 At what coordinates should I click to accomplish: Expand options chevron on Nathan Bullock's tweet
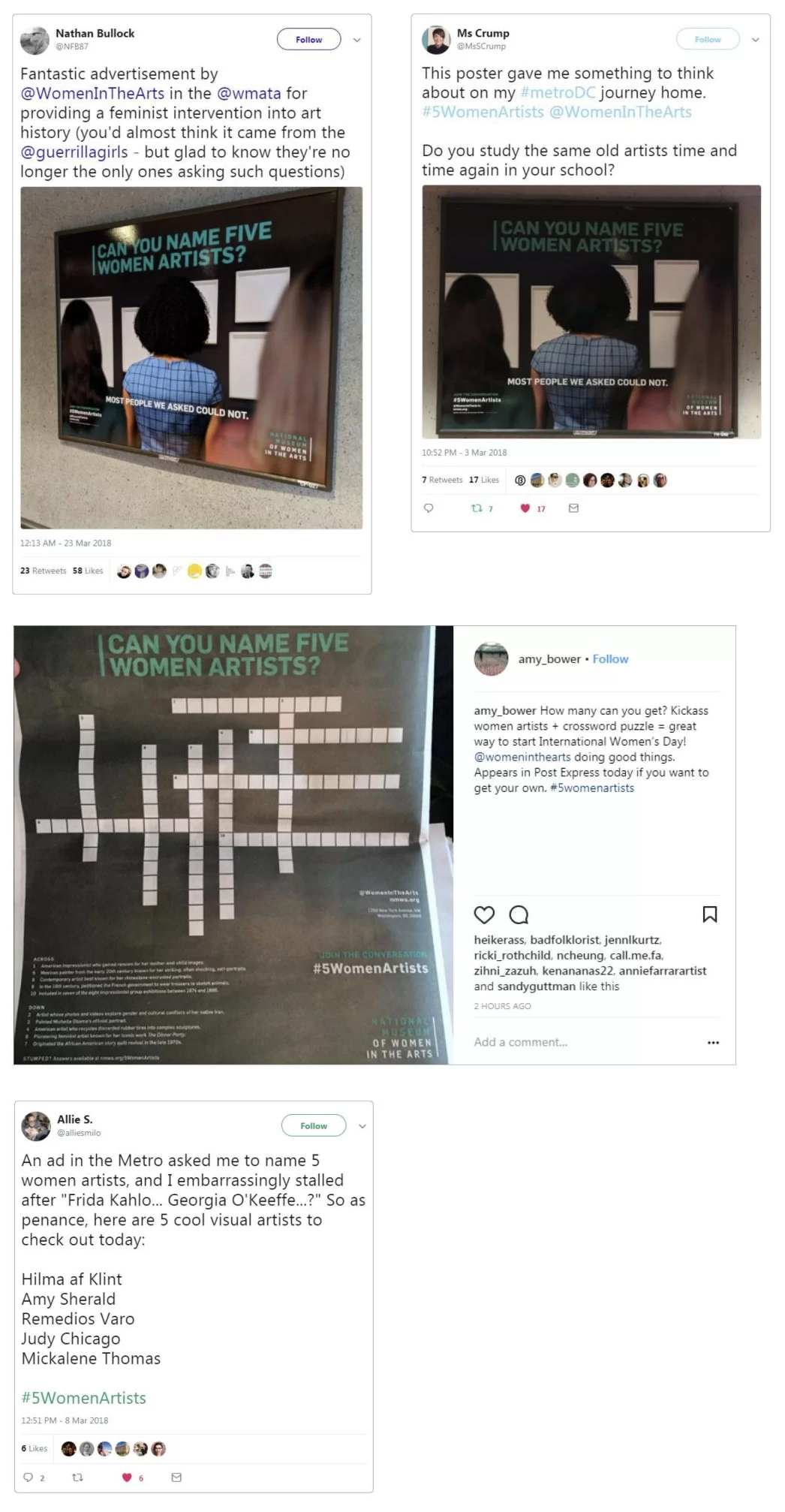(x=357, y=40)
